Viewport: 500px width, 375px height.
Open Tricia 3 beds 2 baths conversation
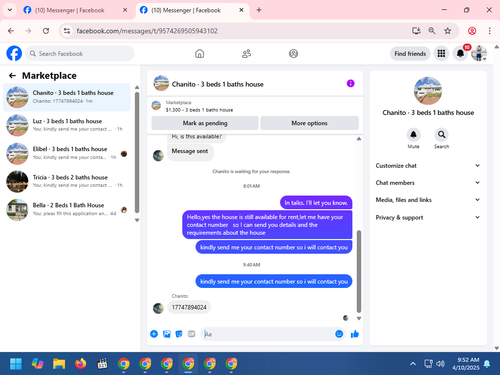point(67,181)
